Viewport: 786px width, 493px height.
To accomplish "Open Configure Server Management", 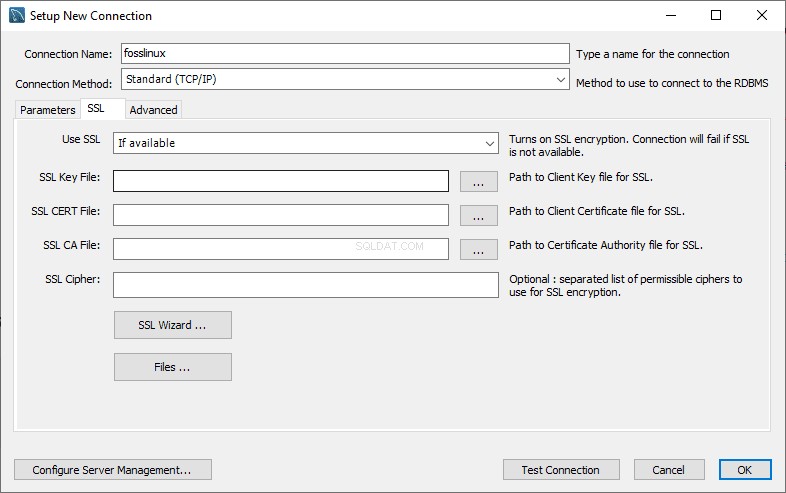I will pos(112,470).
